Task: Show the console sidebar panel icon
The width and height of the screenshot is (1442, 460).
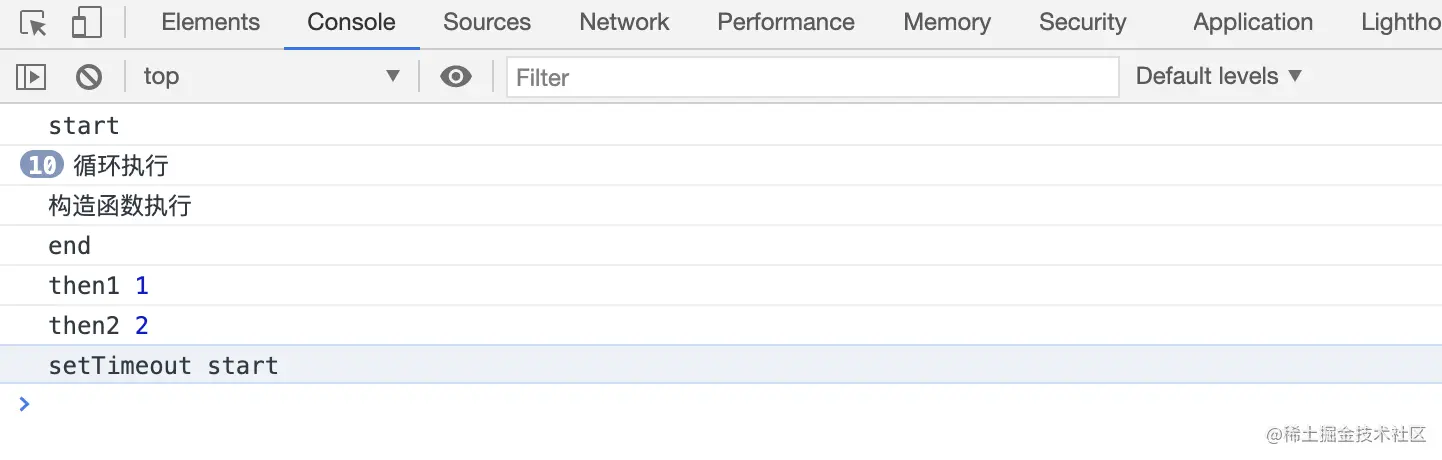Action: [x=32, y=76]
